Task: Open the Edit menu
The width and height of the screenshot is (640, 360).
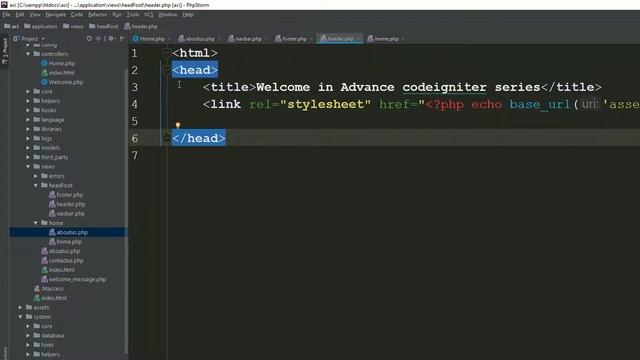Action: click(20, 15)
